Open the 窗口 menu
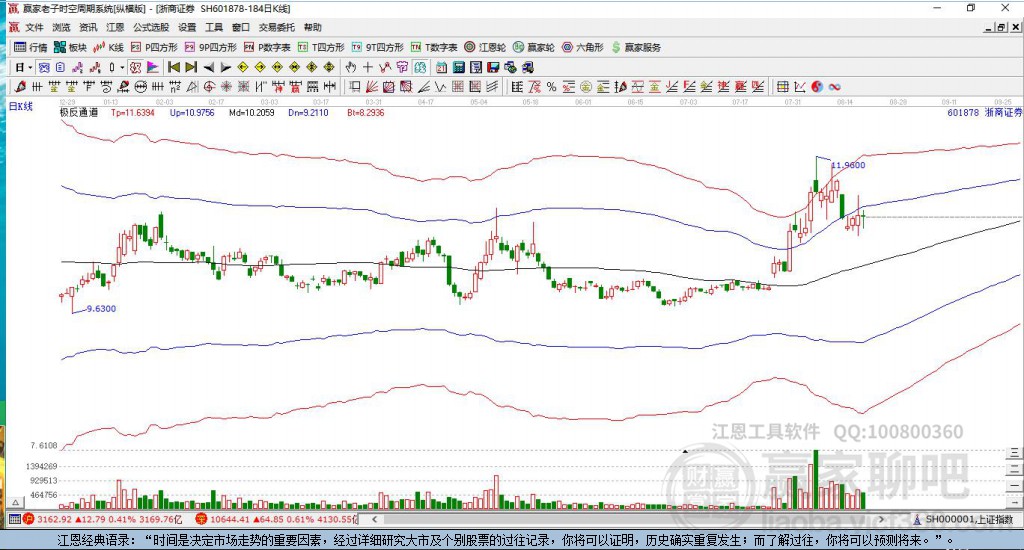The height and width of the screenshot is (550, 1024). tap(240, 27)
